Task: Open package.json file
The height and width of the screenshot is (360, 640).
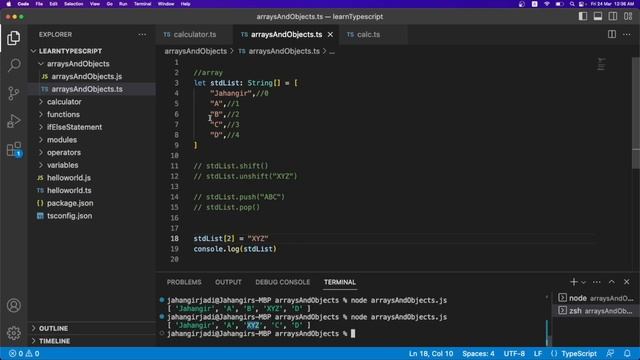Action: [91, 203]
